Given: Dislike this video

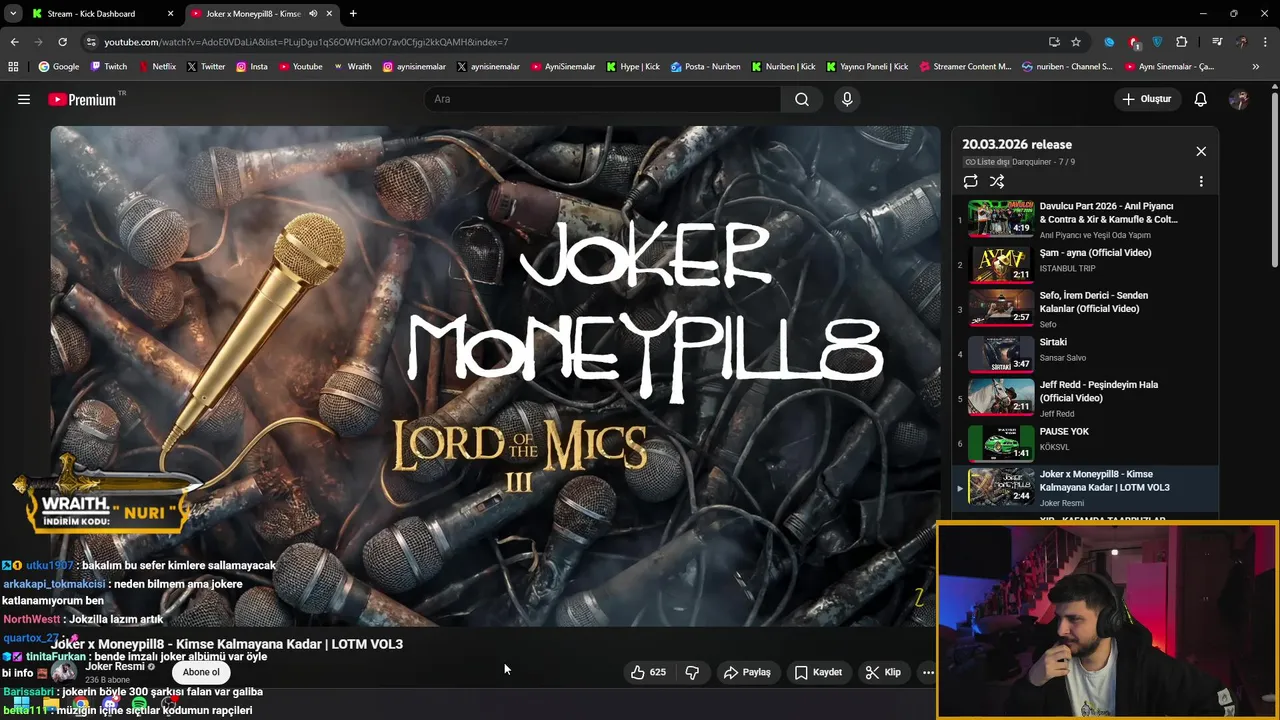Looking at the screenshot, I should [692, 672].
